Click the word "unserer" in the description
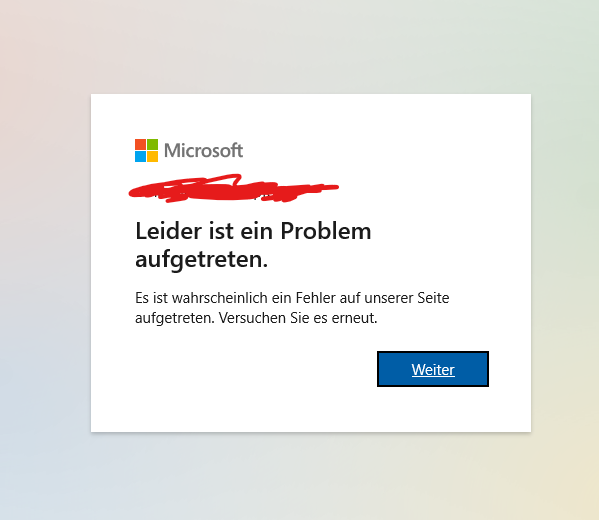 [389, 298]
